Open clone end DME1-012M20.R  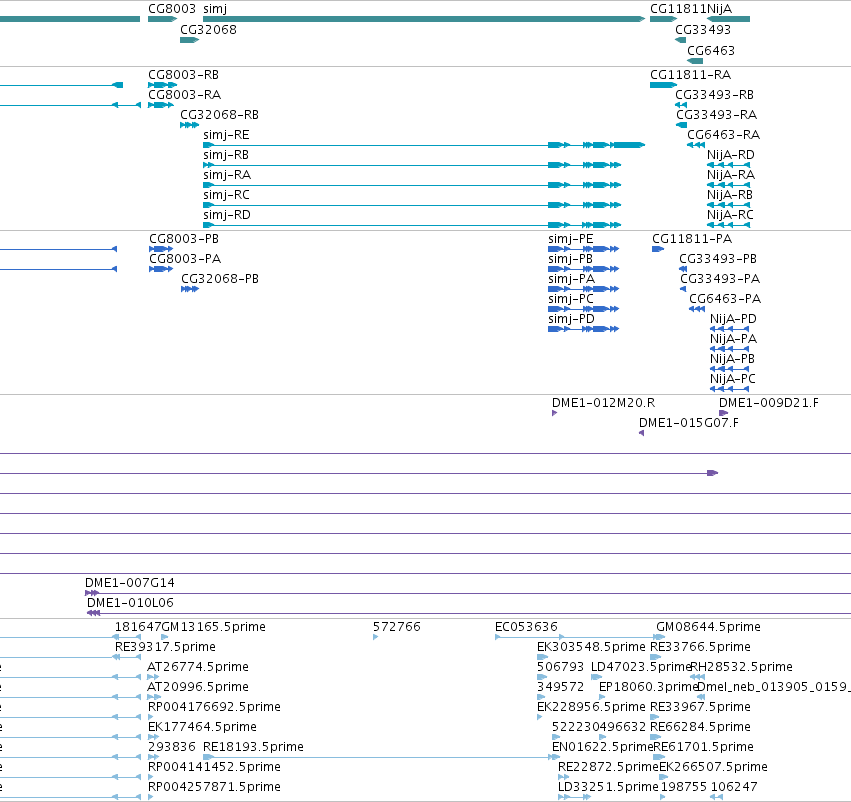coord(603,403)
